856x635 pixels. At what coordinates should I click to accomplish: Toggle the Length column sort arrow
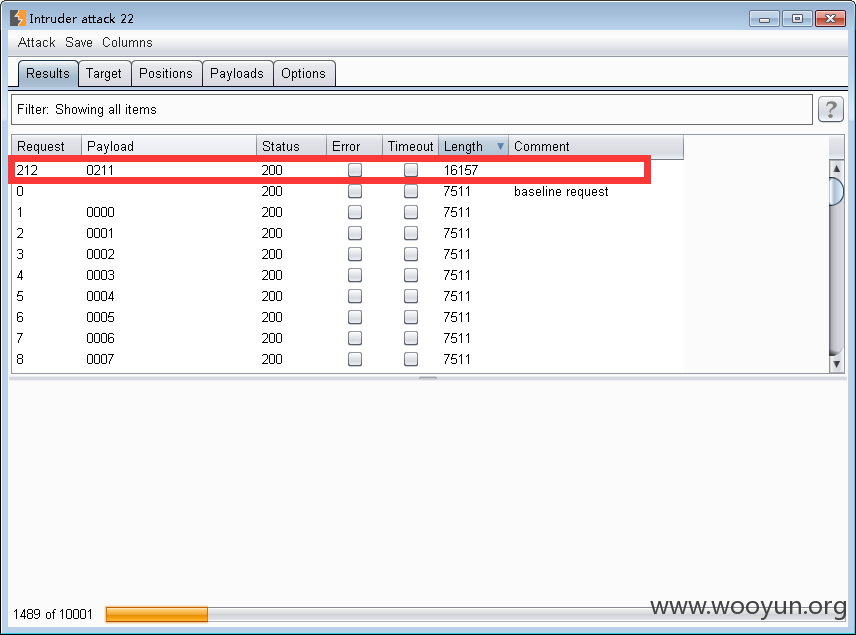500,146
